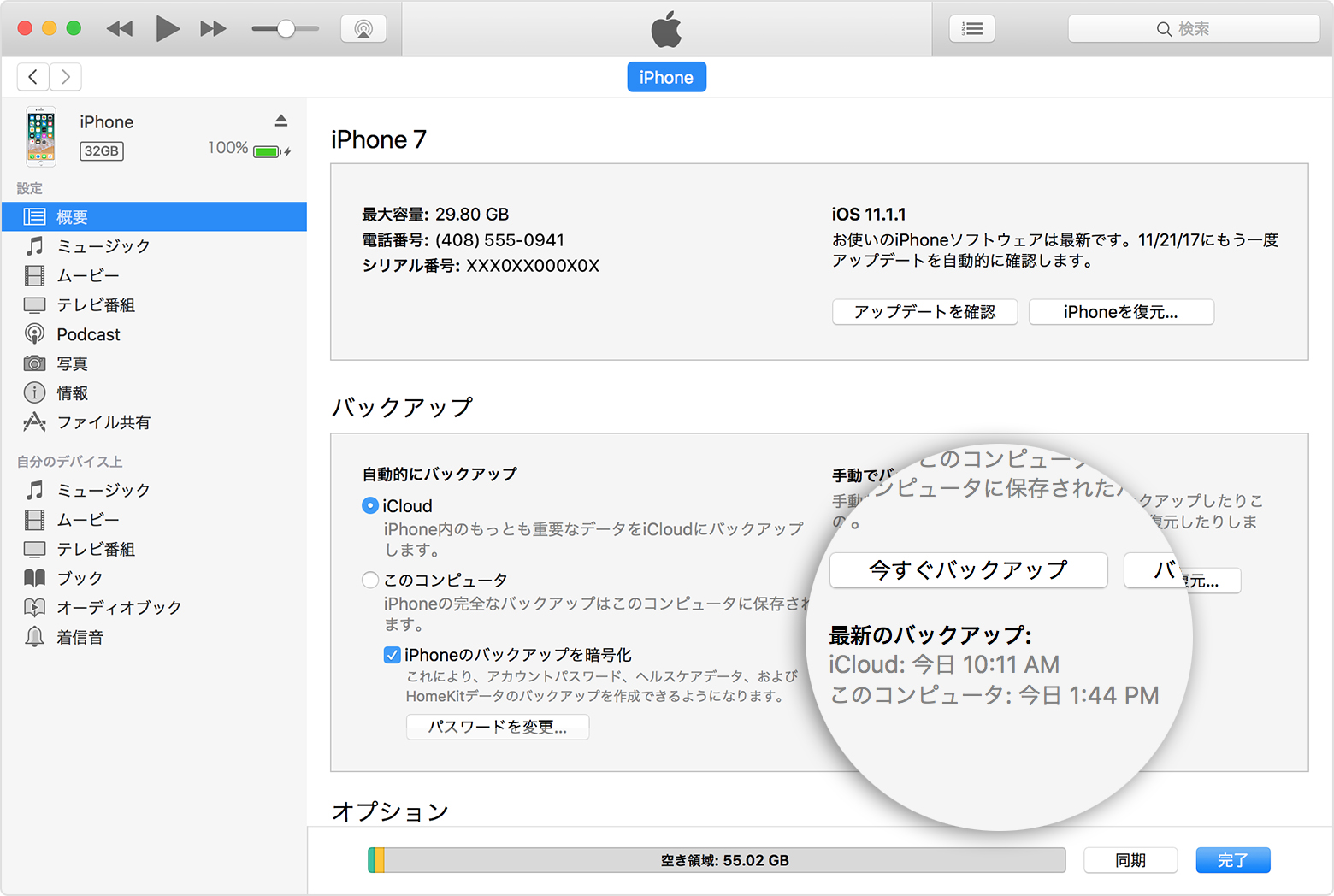
Task: Click the シリアル番号 text line
Action: (x=481, y=266)
